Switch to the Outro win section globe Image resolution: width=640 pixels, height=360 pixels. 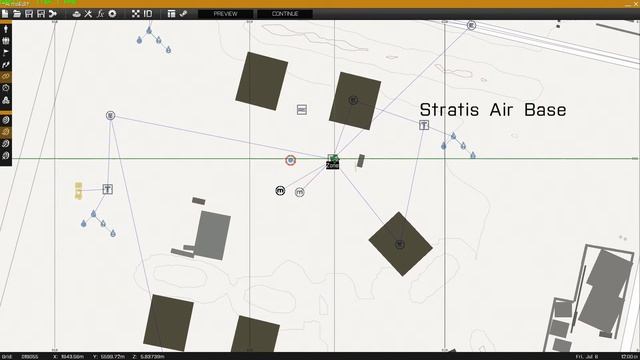pos(6,144)
